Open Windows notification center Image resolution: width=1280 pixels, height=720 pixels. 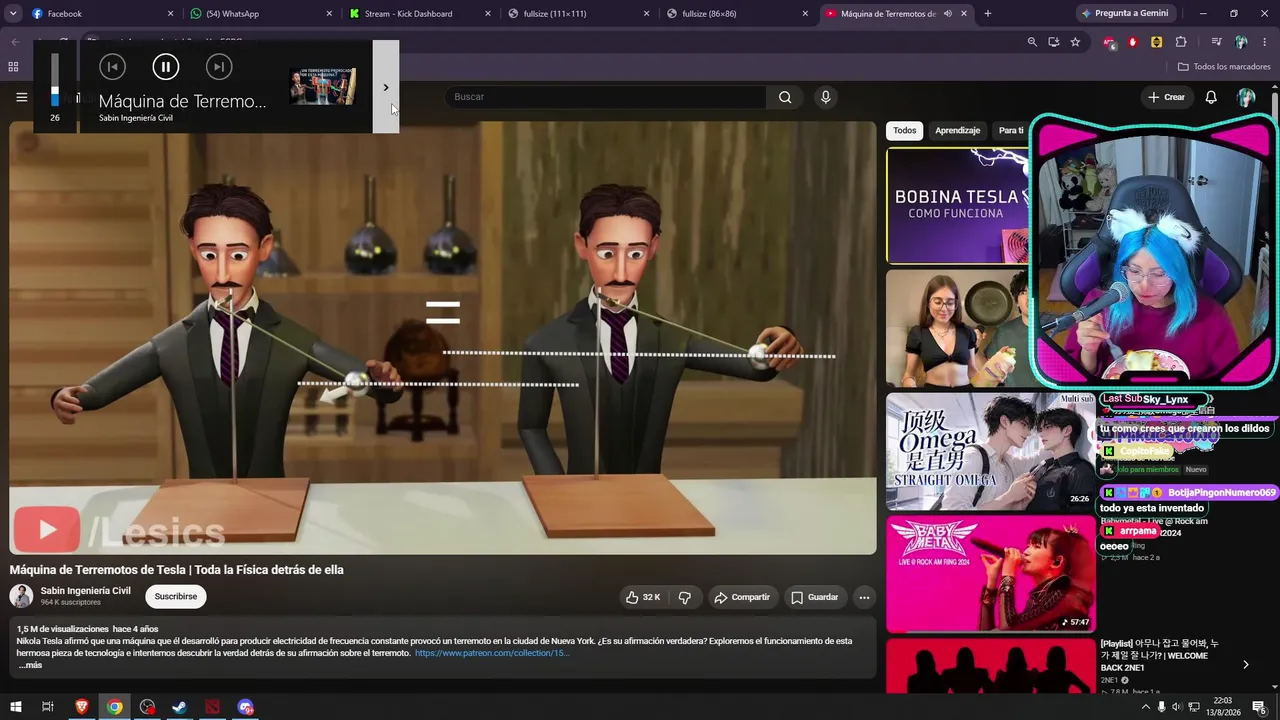pos(1260,707)
